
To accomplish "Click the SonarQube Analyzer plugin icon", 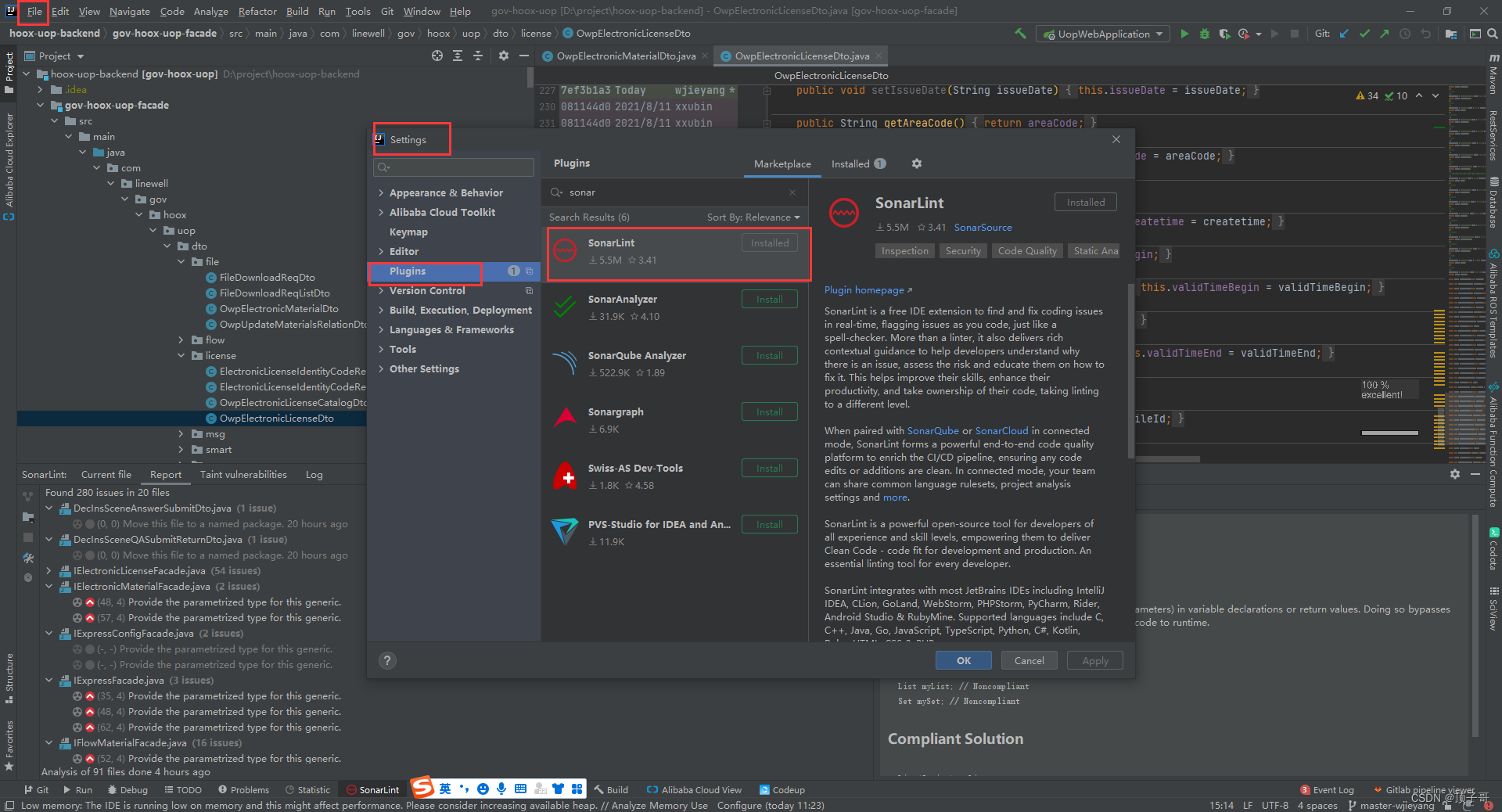I will tap(565, 364).
